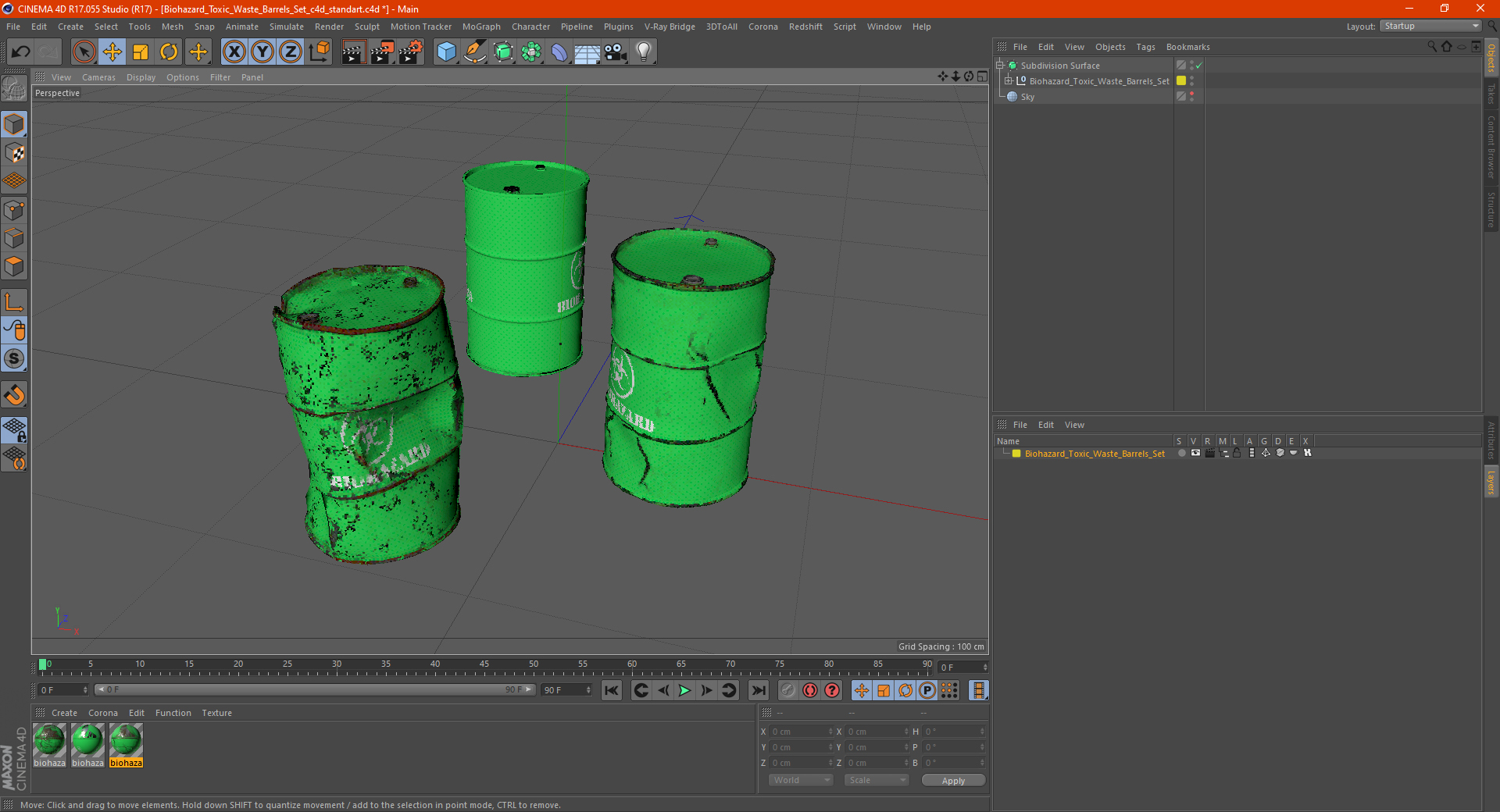The width and height of the screenshot is (1500, 812).
Task: Click the Undo arrow icon
Action: [21, 52]
